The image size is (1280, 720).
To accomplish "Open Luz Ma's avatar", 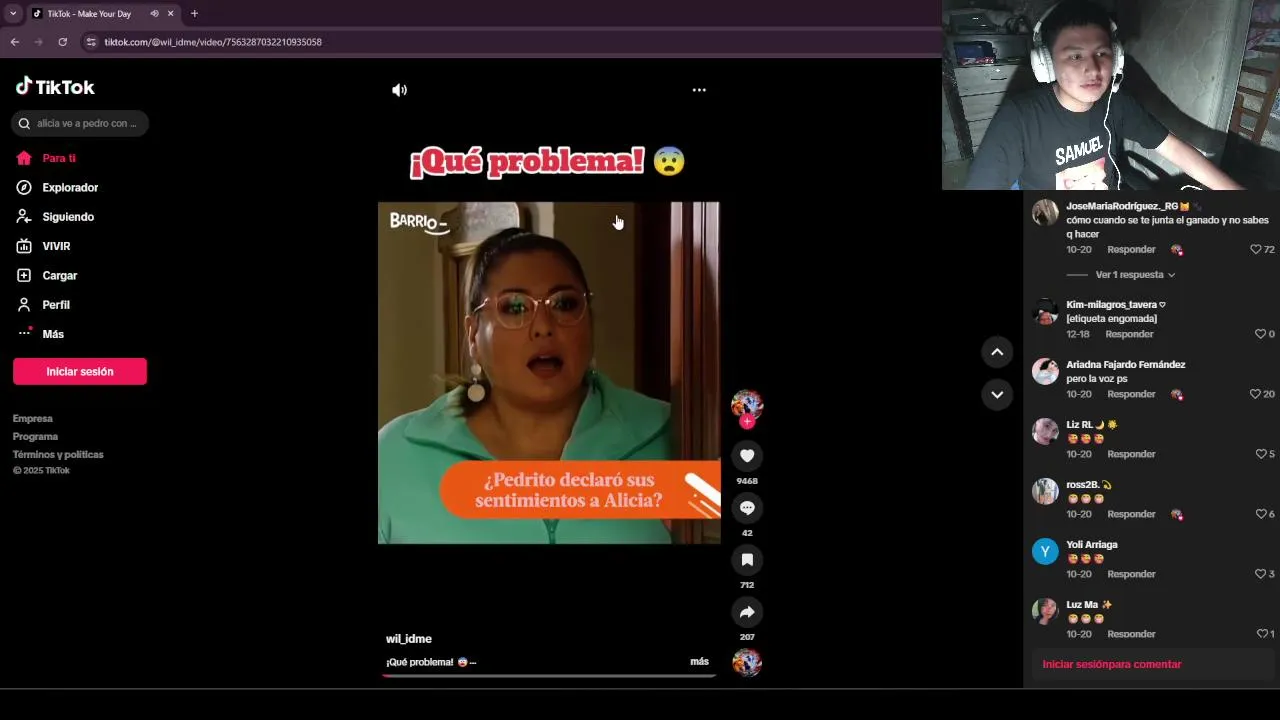I will pyautogui.click(x=1045, y=611).
